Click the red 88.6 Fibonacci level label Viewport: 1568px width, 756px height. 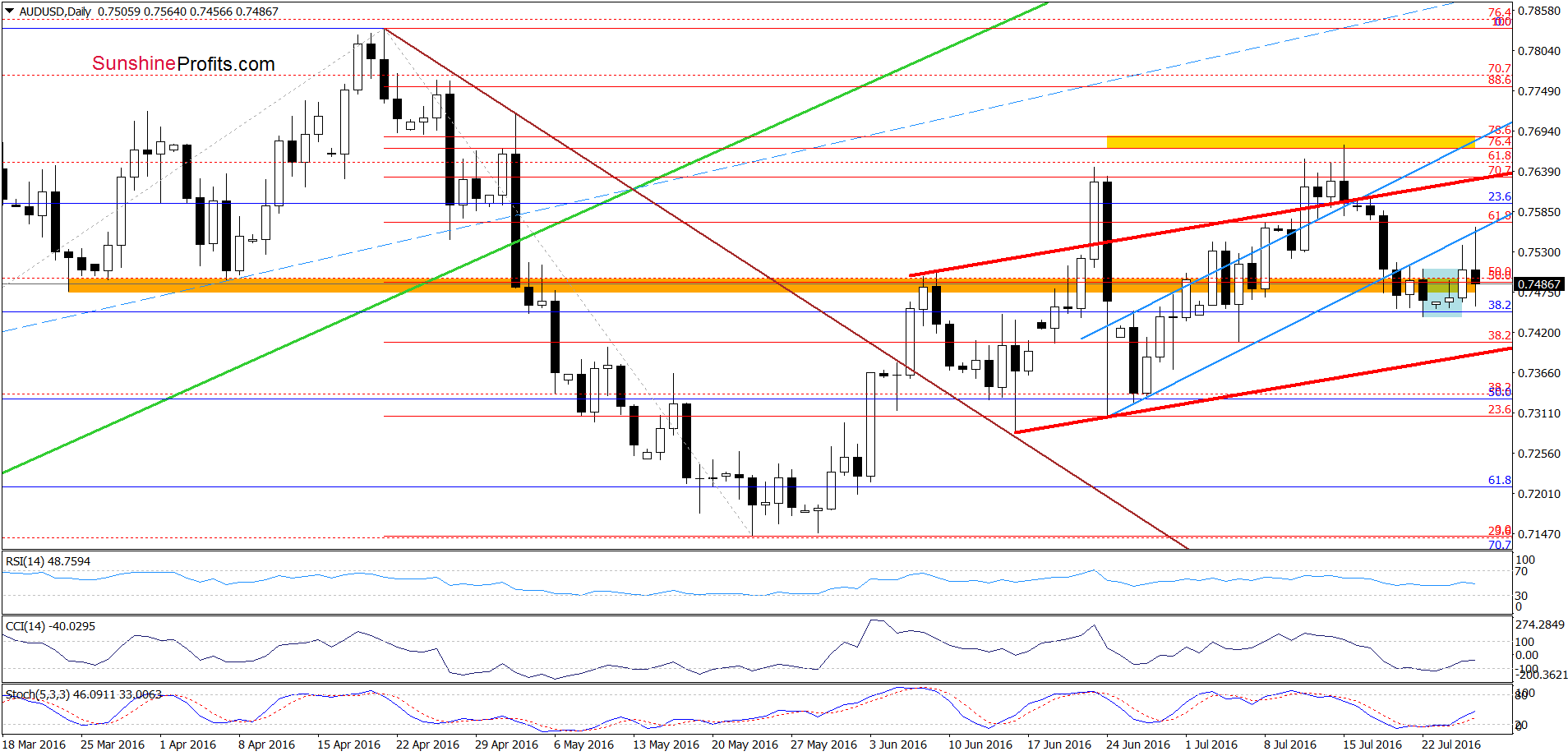point(1500,80)
